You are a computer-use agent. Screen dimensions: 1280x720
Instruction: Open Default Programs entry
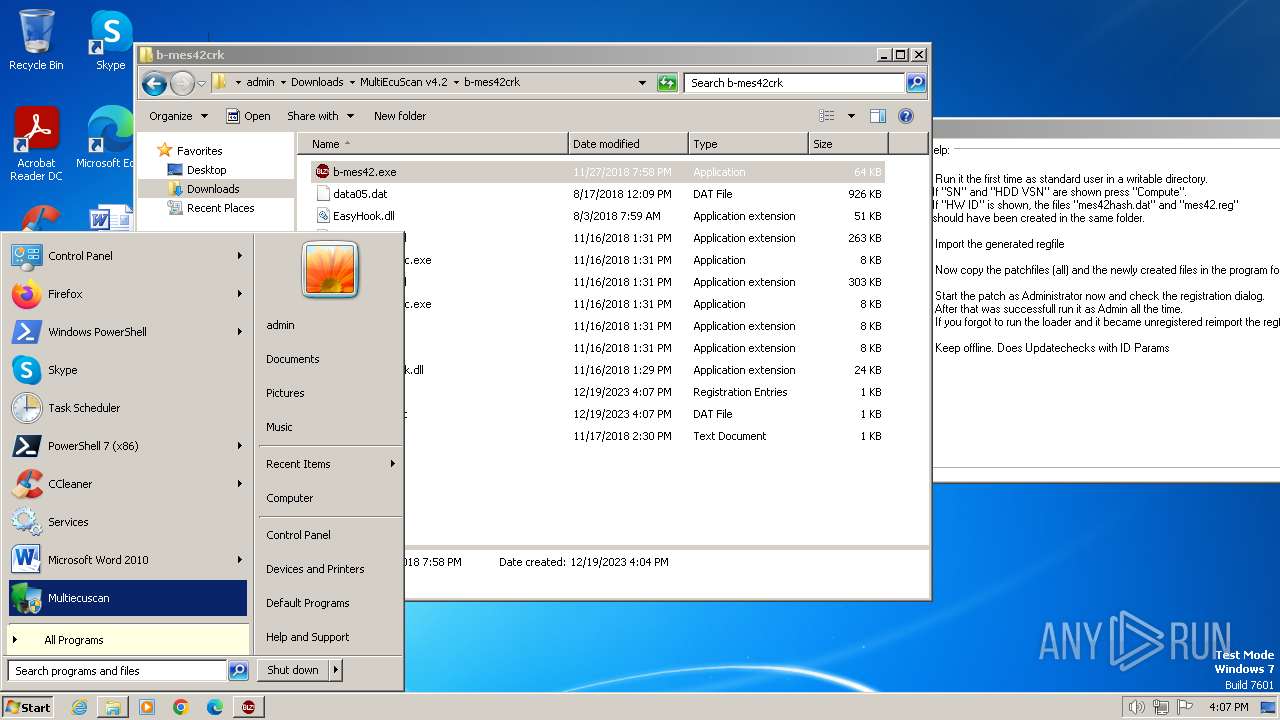tap(307, 603)
